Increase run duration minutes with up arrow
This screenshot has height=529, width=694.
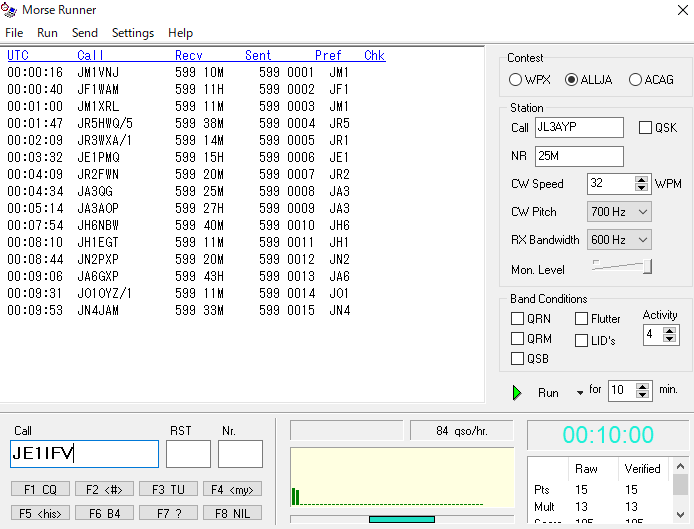pos(642,387)
